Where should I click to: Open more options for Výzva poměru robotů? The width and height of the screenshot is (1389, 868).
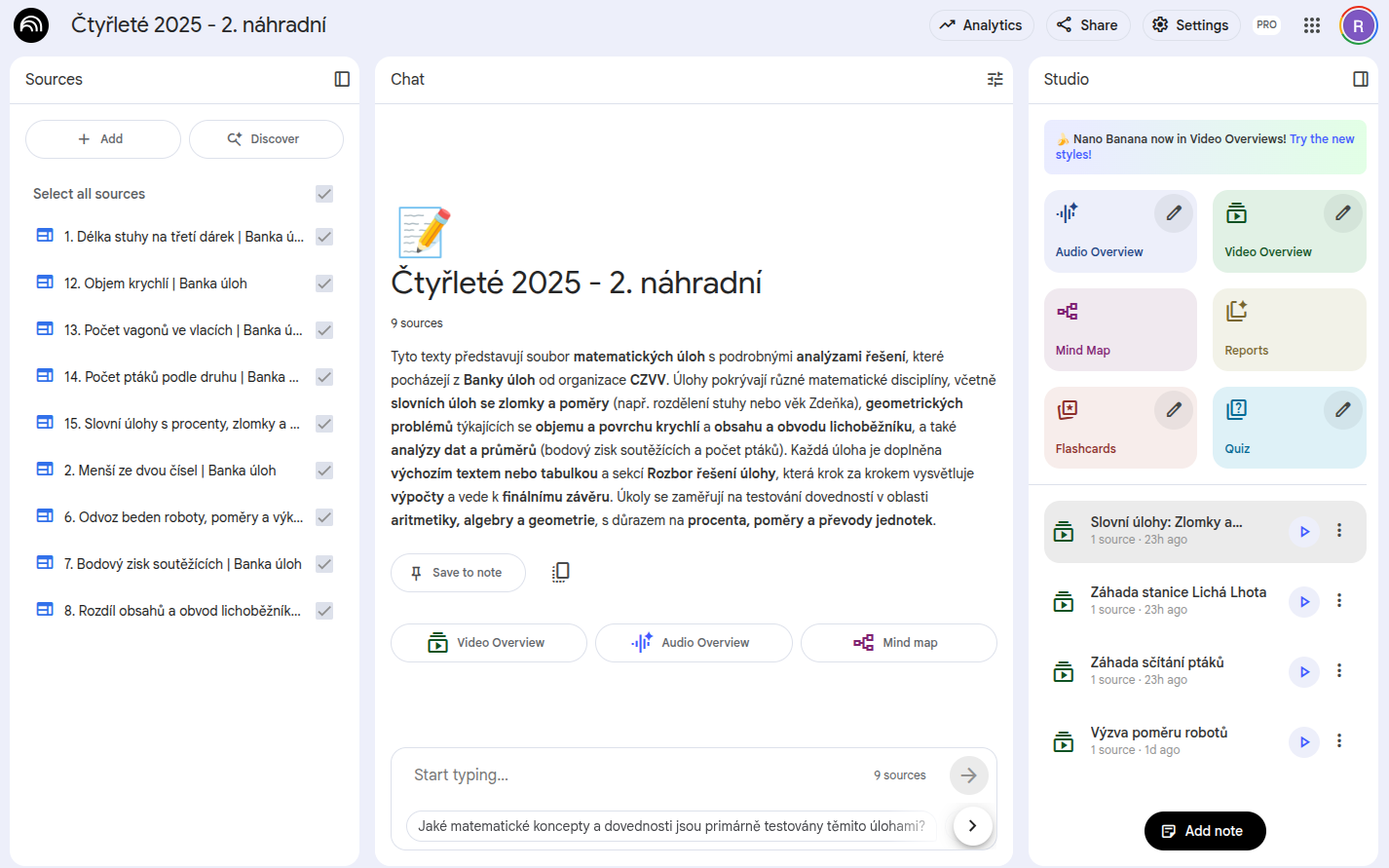pos(1339,741)
